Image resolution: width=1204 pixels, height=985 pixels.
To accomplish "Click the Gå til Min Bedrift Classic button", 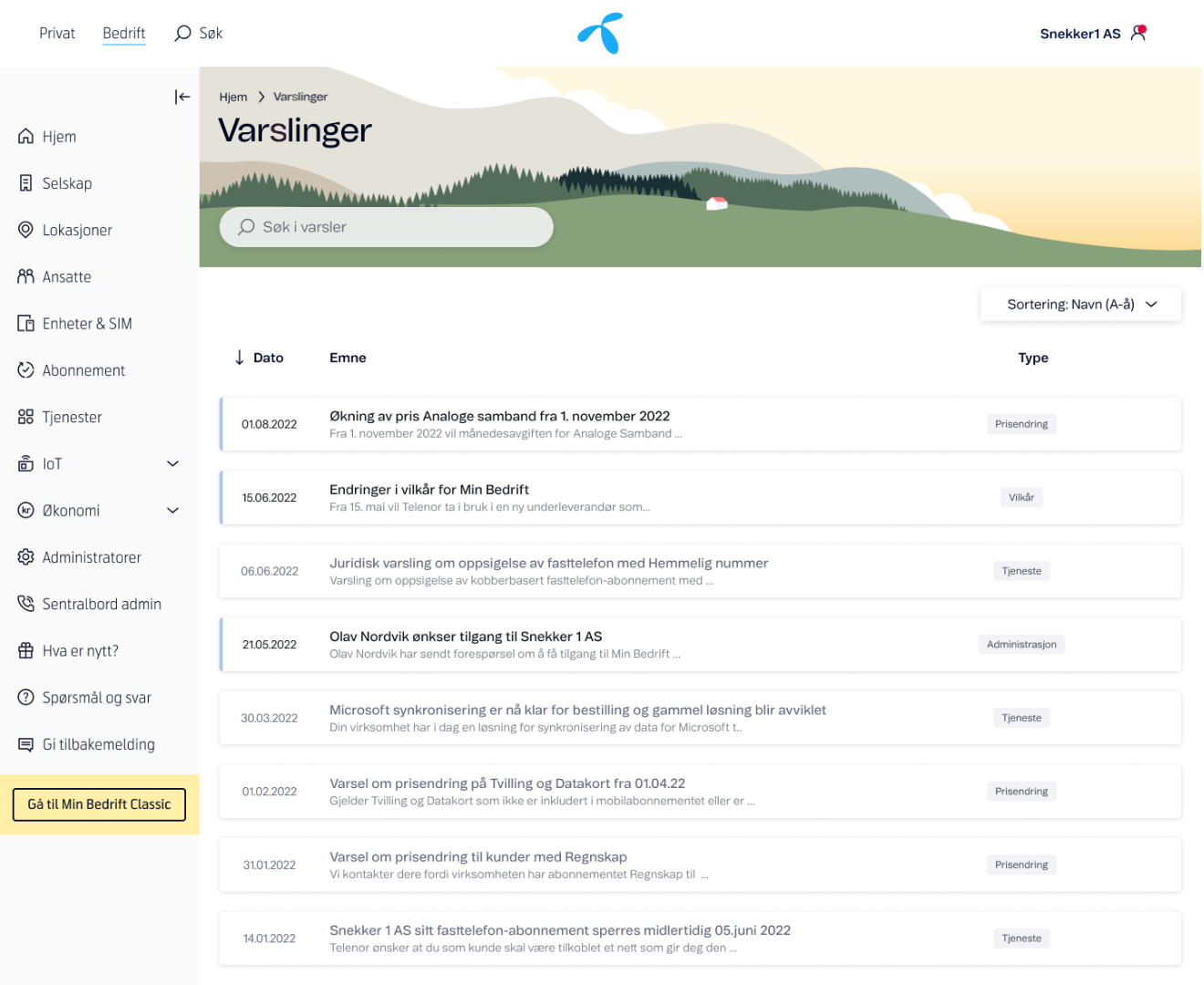I will click(x=99, y=804).
